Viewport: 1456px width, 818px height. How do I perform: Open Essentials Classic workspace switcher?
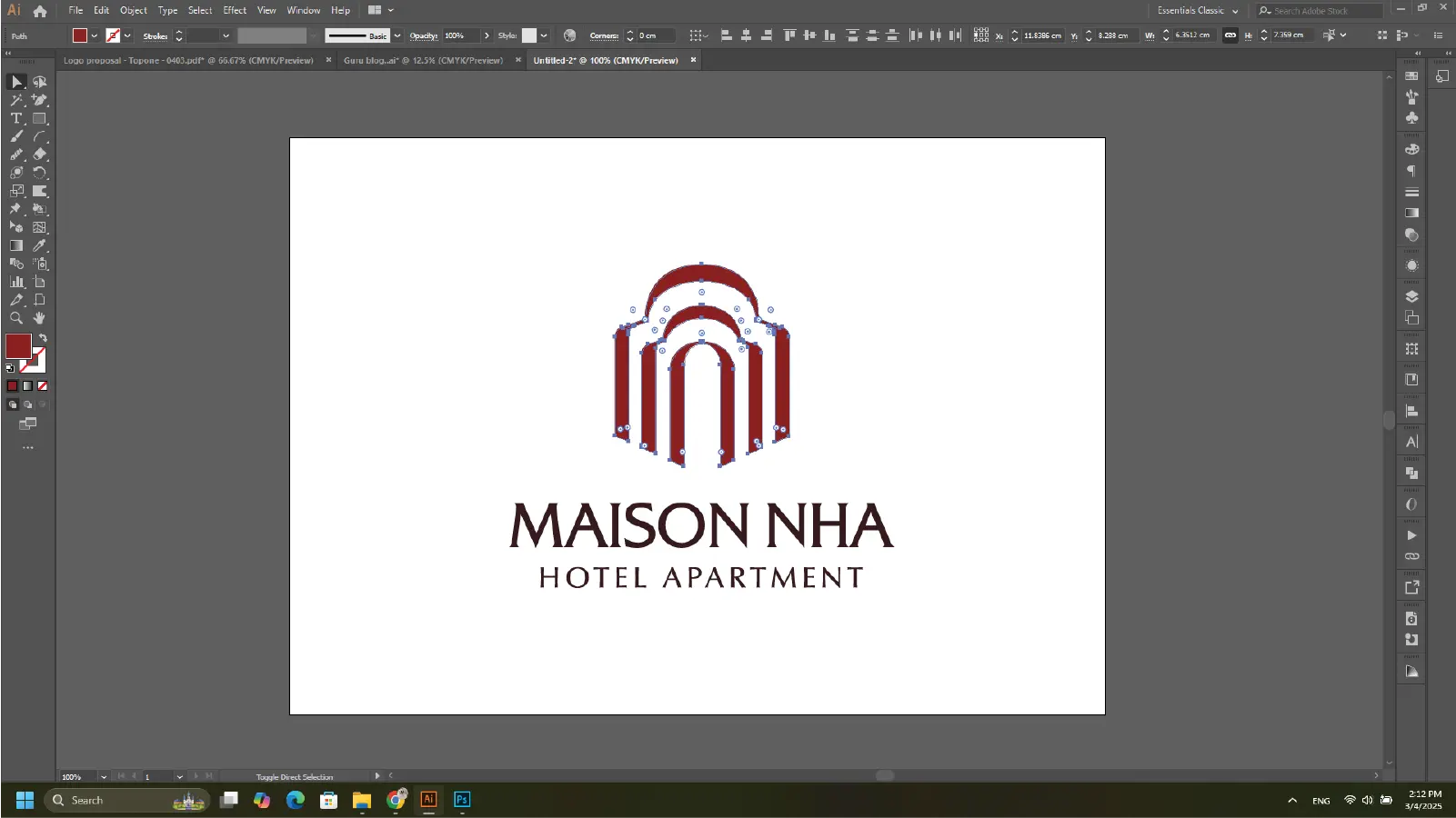1197,11
